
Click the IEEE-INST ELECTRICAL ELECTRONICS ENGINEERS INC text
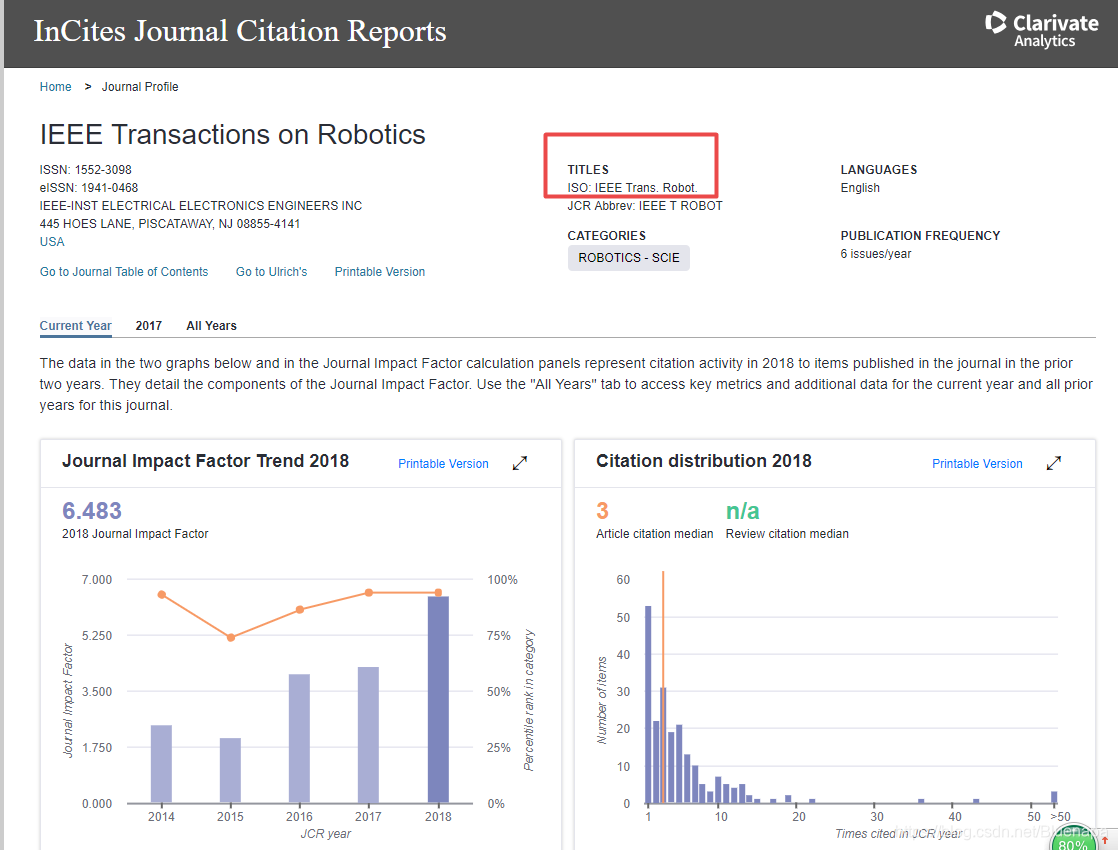tap(201, 205)
